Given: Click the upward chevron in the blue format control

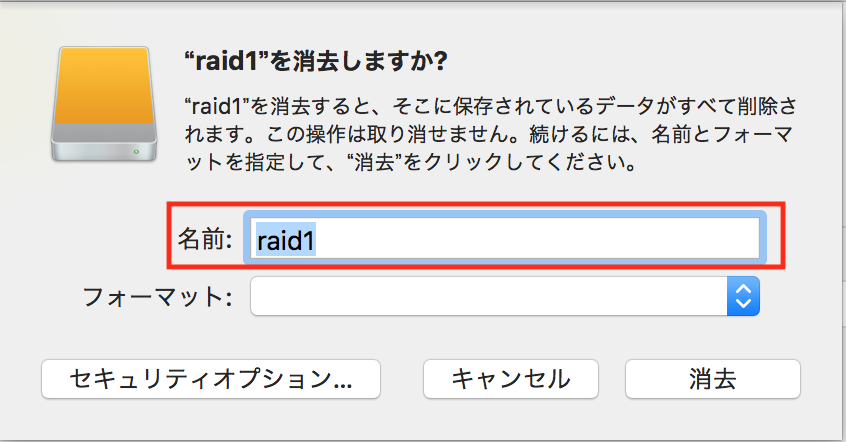Looking at the screenshot, I should pyautogui.click(x=743, y=289).
